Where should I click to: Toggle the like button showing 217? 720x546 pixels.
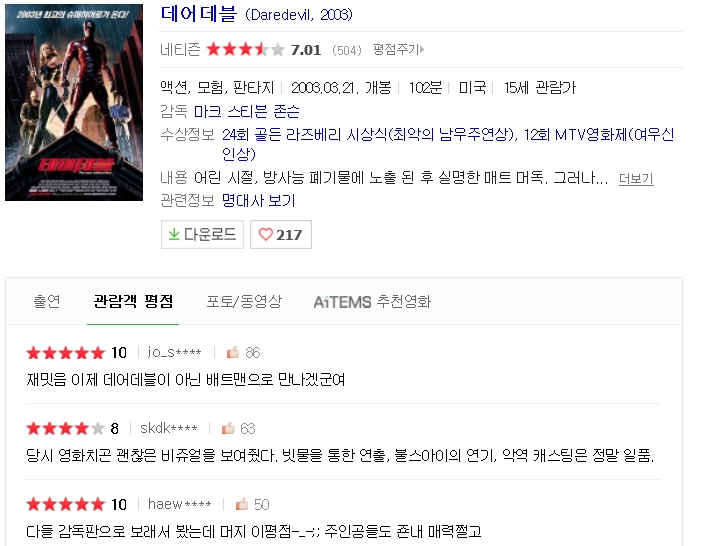[x=281, y=234]
